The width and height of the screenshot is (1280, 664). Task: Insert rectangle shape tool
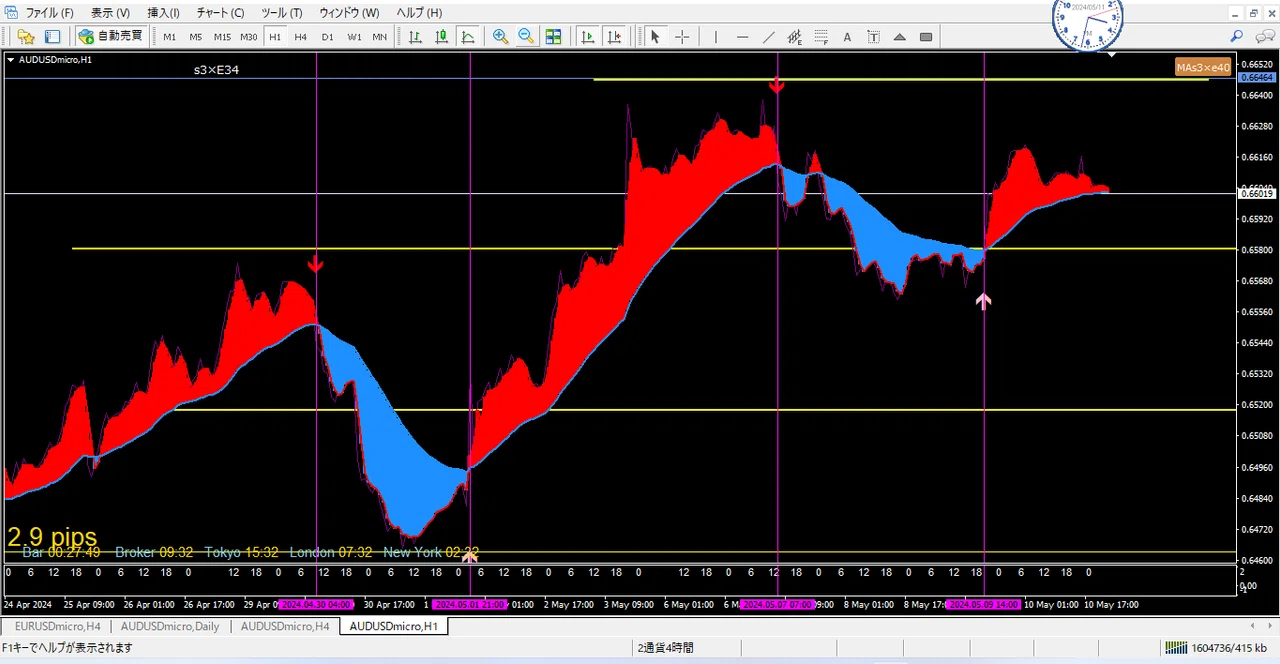point(926,36)
